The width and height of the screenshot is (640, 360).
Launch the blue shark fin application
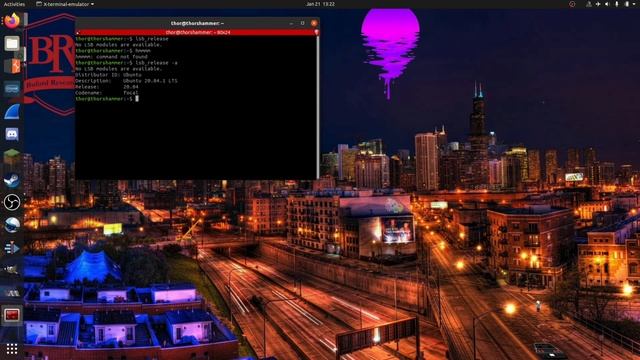pos(12,111)
